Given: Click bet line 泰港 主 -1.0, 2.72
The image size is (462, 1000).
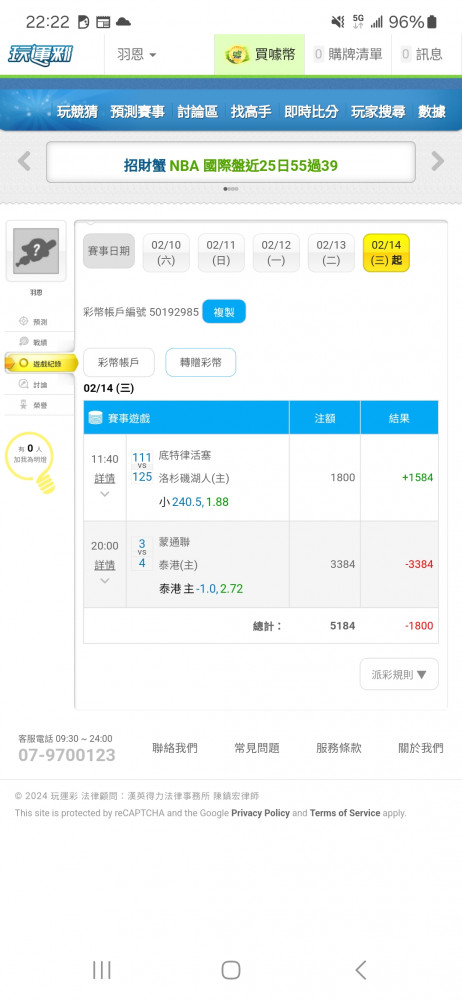Looking at the screenshot, I should pyautogui.click(x=201, y=589).
